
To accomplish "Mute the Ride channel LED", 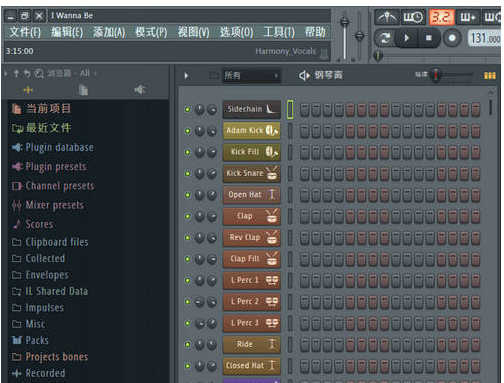I will pyautogui.click(x=188, y=344).
